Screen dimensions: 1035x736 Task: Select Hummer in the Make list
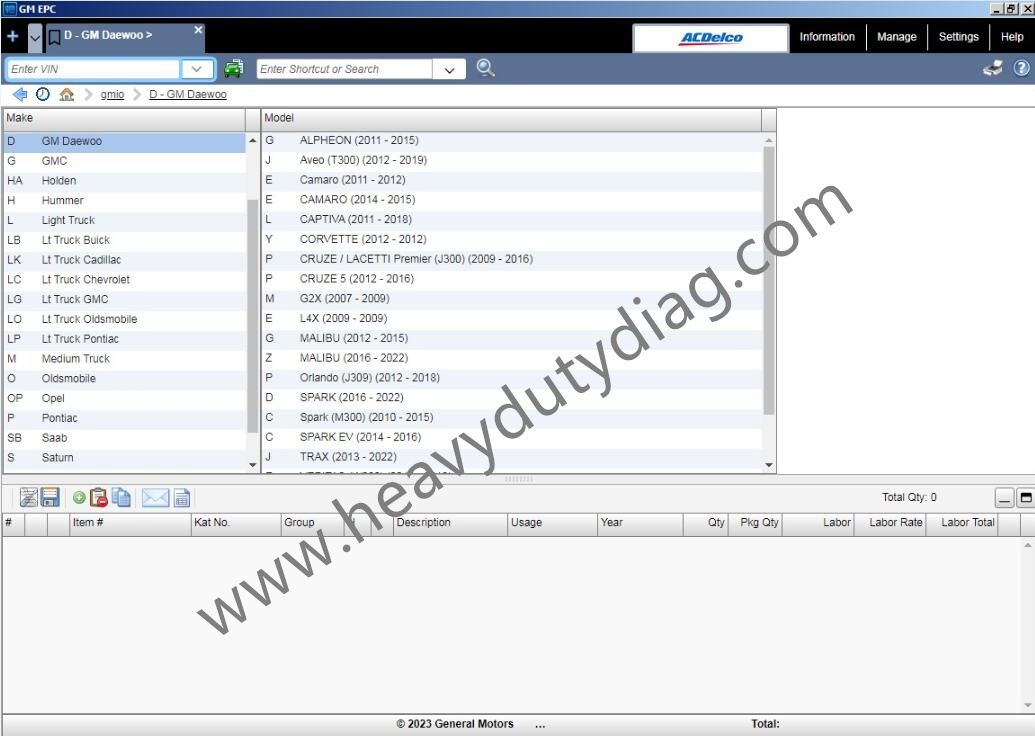coord(125,201)
